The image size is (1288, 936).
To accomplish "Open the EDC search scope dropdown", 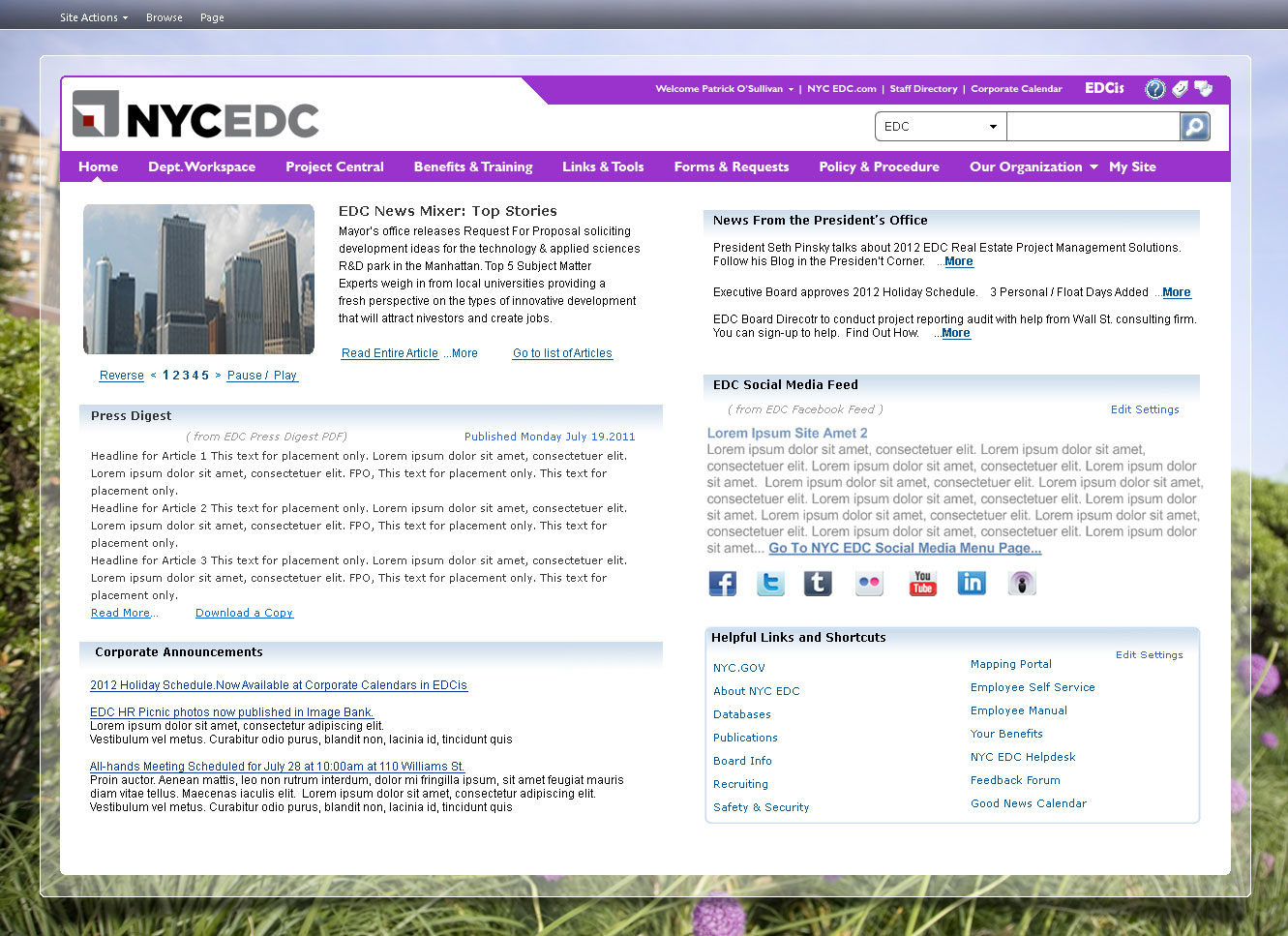I will click(x=941, y=127).
